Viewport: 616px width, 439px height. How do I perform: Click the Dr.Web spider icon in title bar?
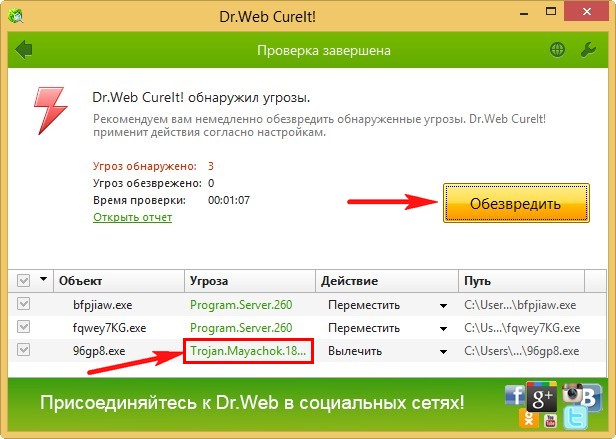[15, 16]
